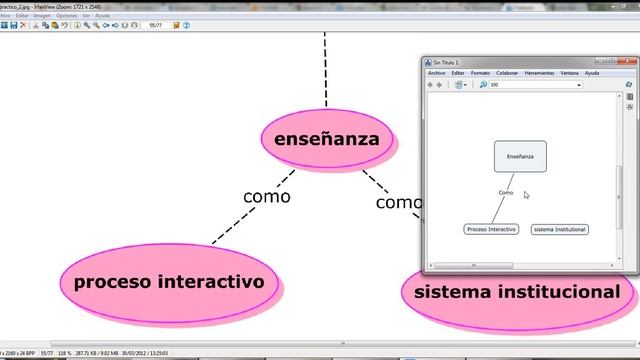This screenshot has height=360, width=640.
Task: Select the sistema Institucional concept in CmapTools
Action: [x=560, y=229]
